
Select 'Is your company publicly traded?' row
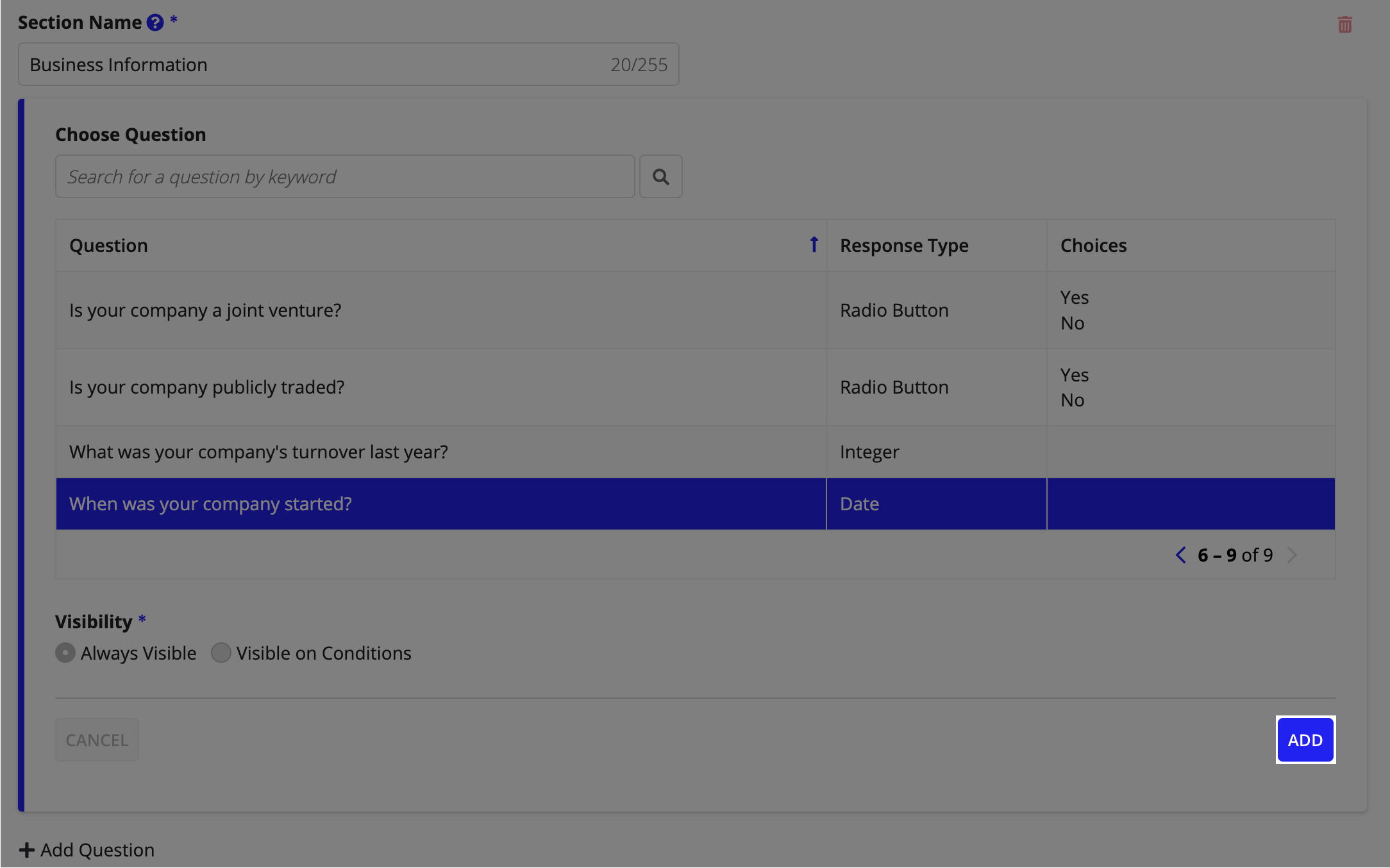pos(696,387)
